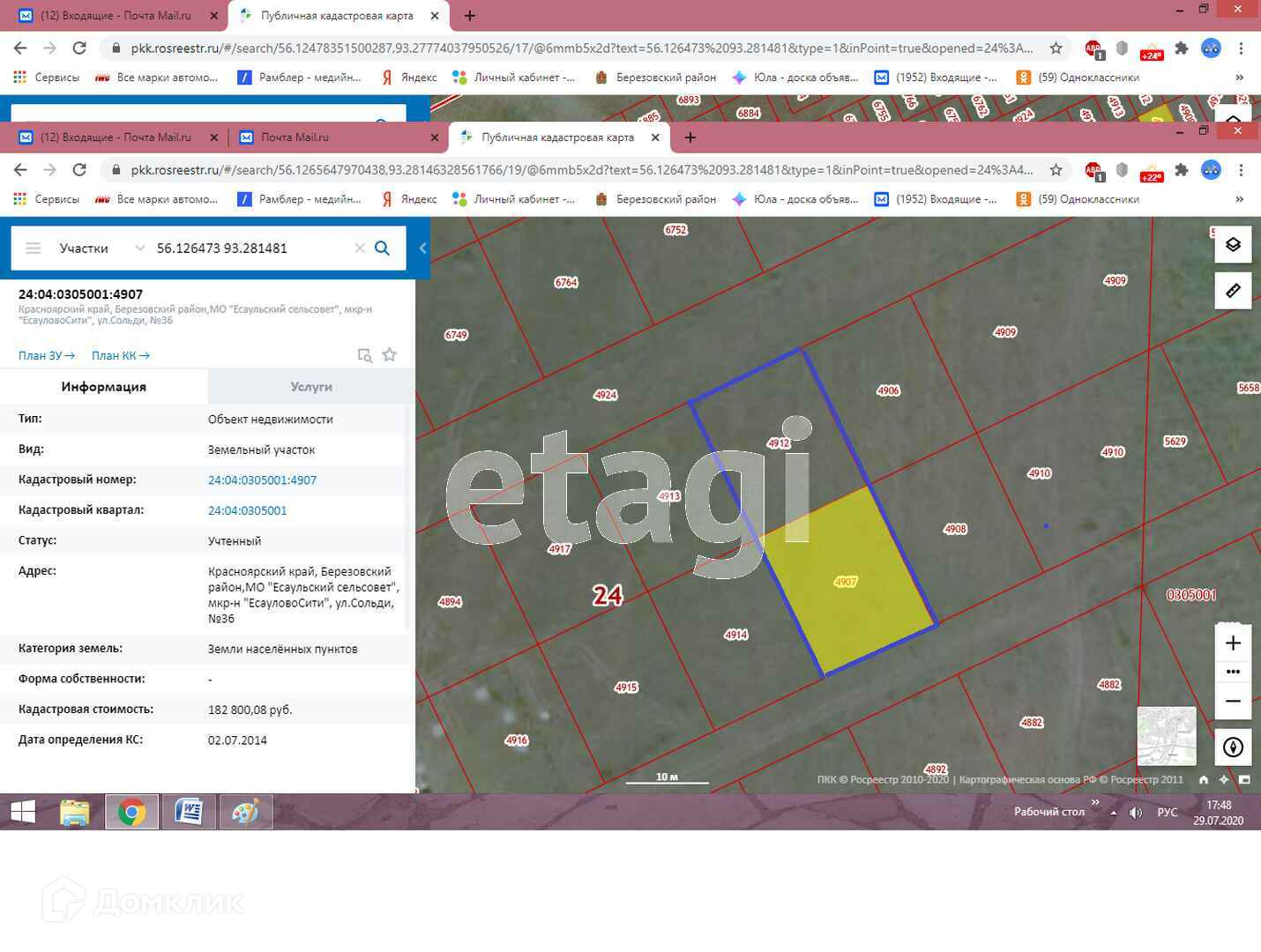Open Сервисы apps shortcut in front window

[47, 199]
